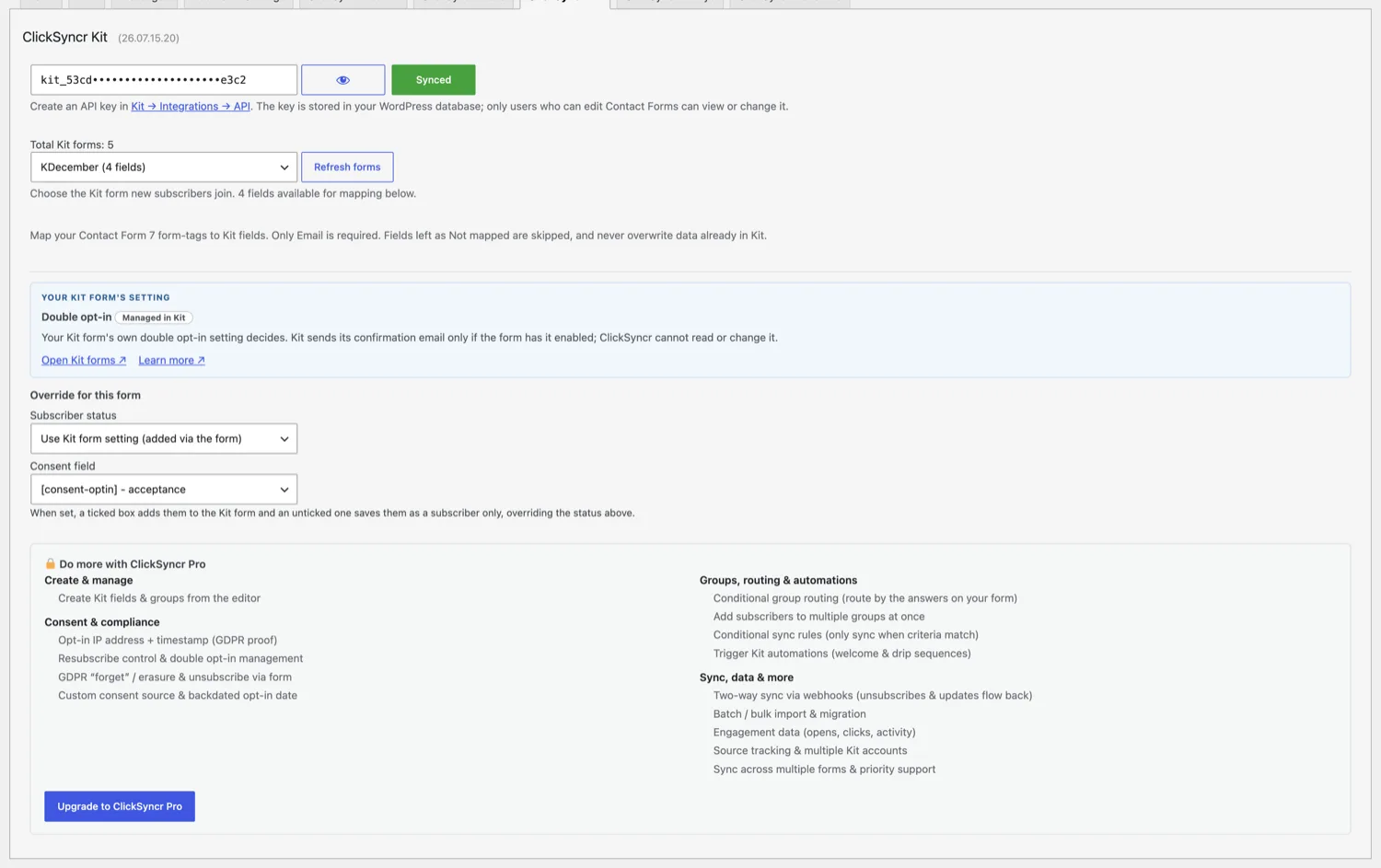Viewport: 1381px width, 868px height.
Task: Click the Sync, data & more heading
Action: coord(747,677)
